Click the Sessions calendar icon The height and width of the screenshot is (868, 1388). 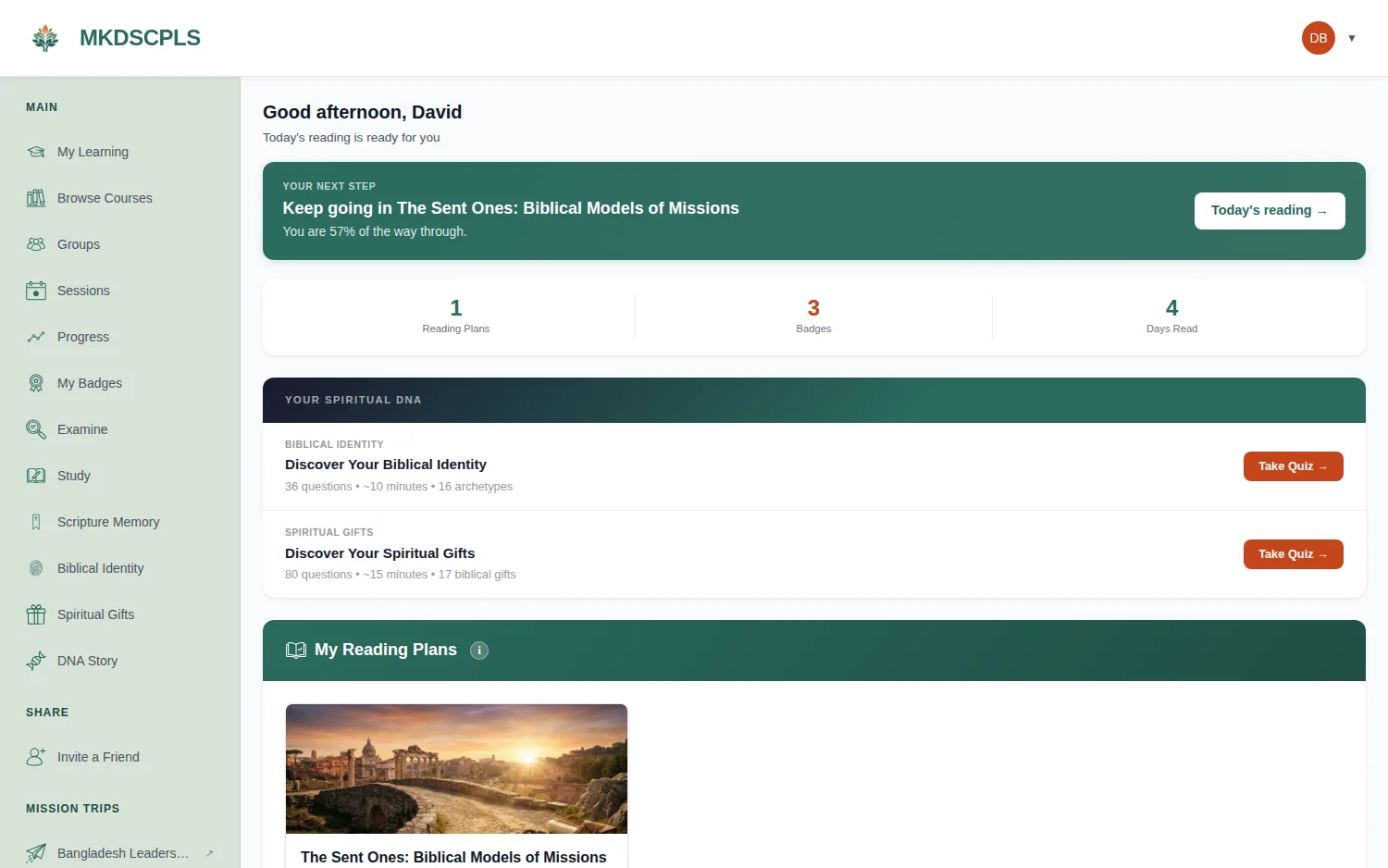click(36, 291)
